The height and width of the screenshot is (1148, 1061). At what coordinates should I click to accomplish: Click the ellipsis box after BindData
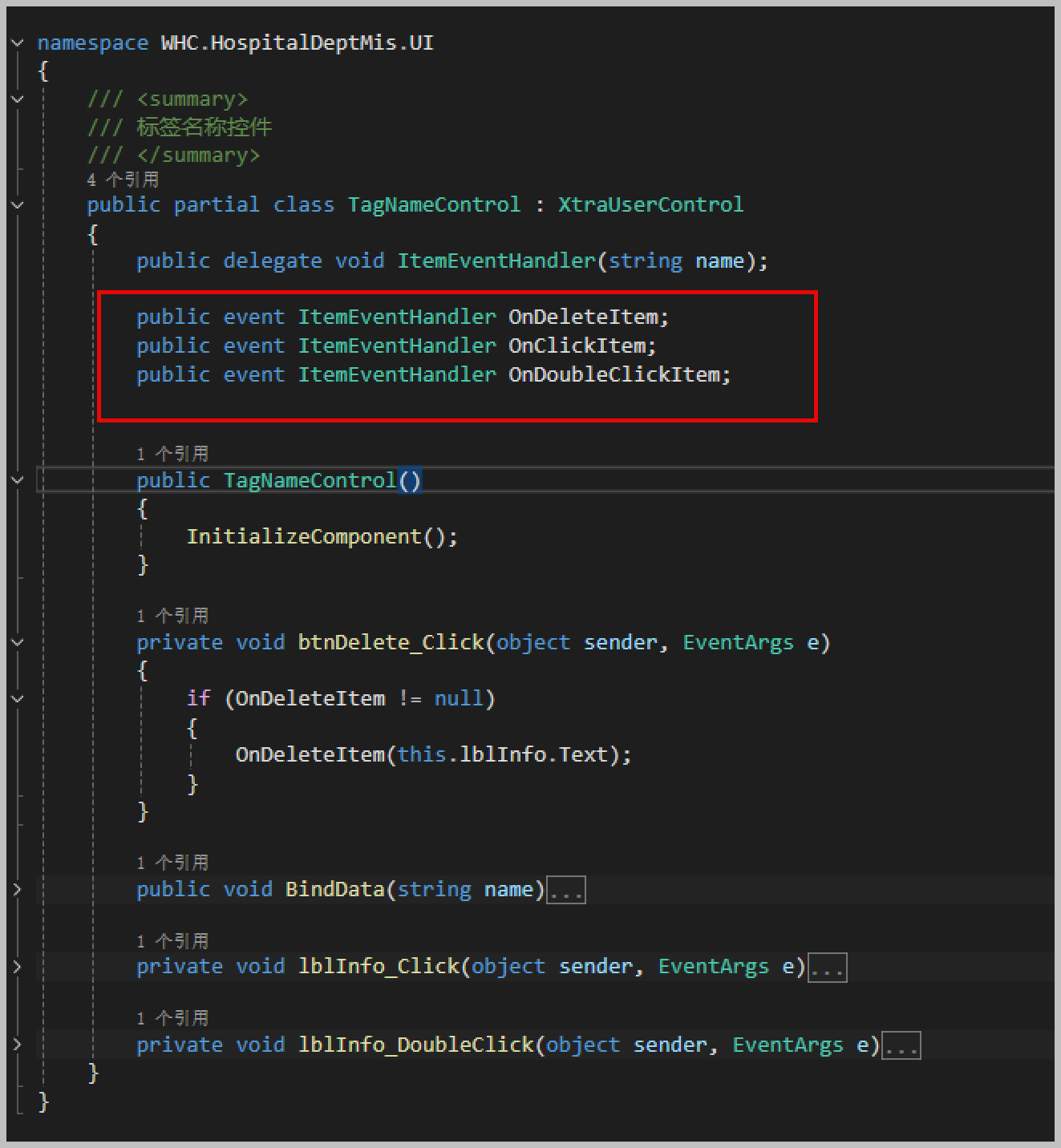[x=566, y=890]
